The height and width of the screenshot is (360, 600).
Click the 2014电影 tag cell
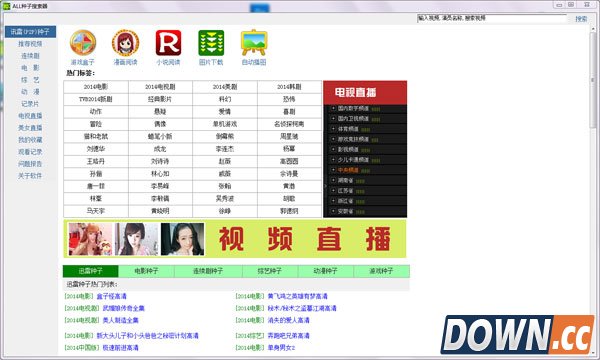[96, 87]
